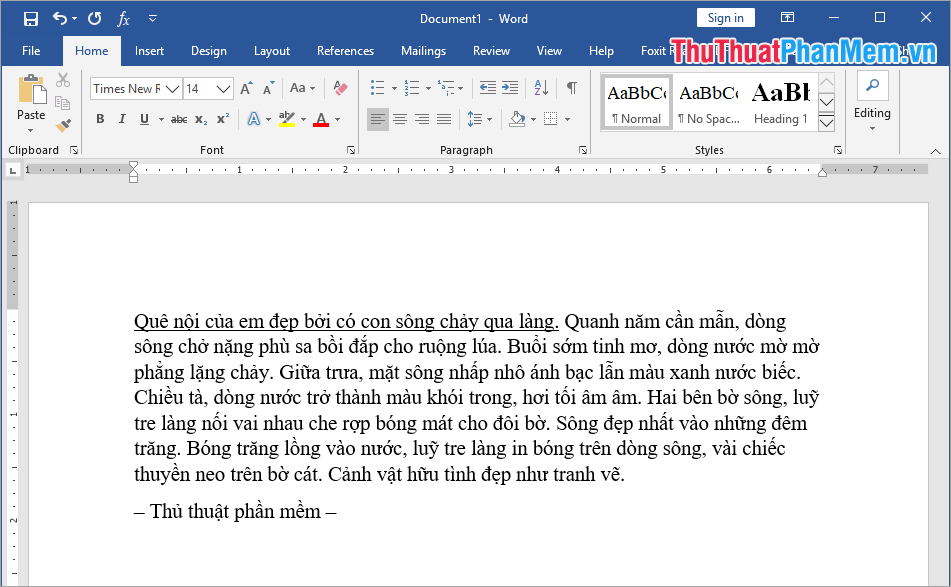The width and height of the screenshot is (951, 587).
Task: Sort text with A-Z icon
Action: coord(541,88)
